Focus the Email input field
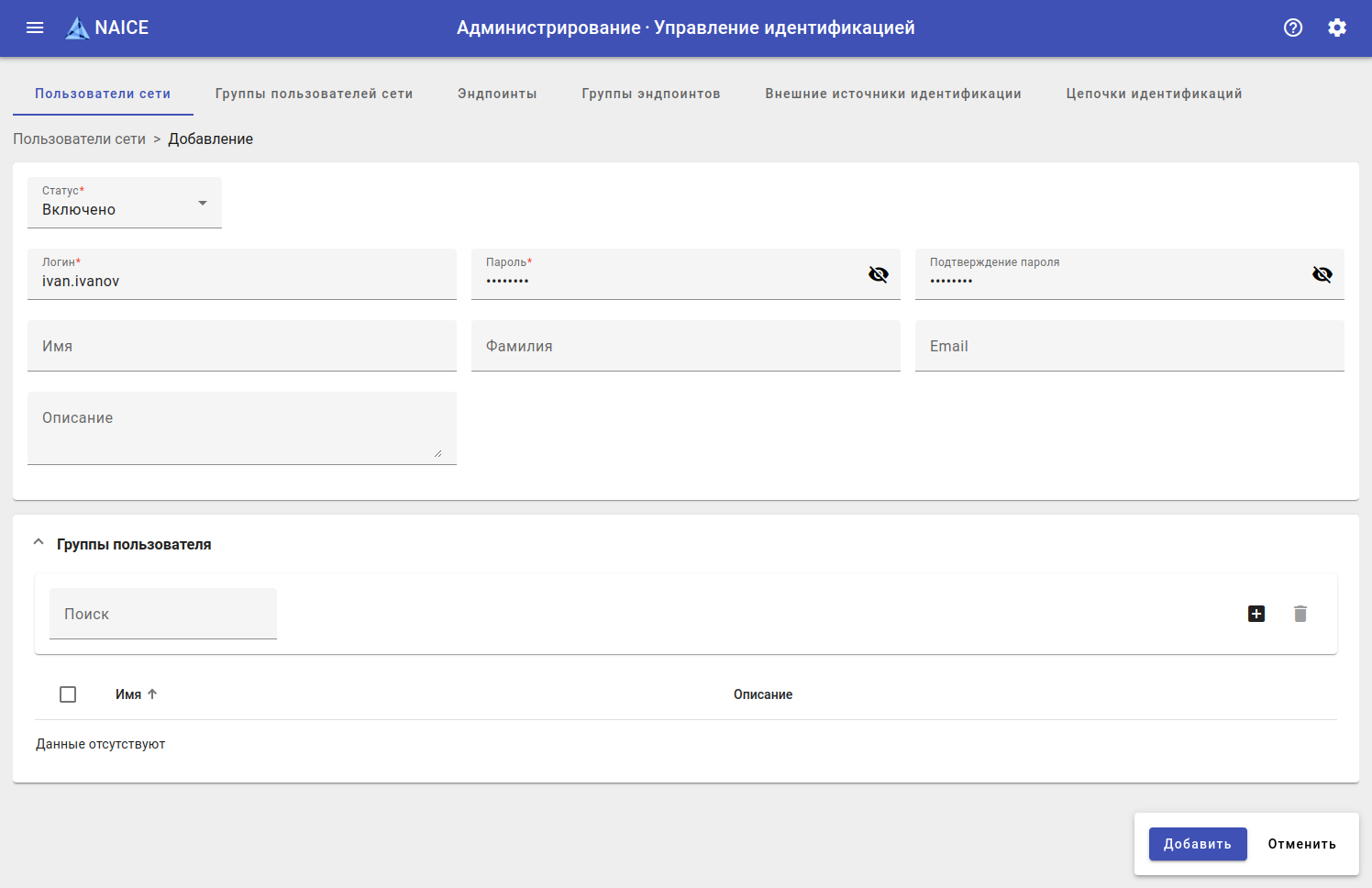This screenshot has width=1372, height=888. click(x=1129, y=346)
